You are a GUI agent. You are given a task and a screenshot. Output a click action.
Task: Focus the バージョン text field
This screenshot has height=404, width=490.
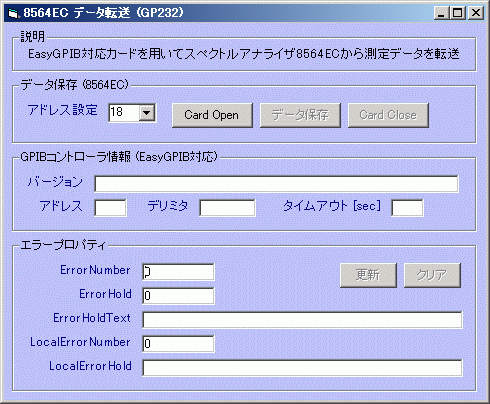pyautogui.click(x=276, y=184)
